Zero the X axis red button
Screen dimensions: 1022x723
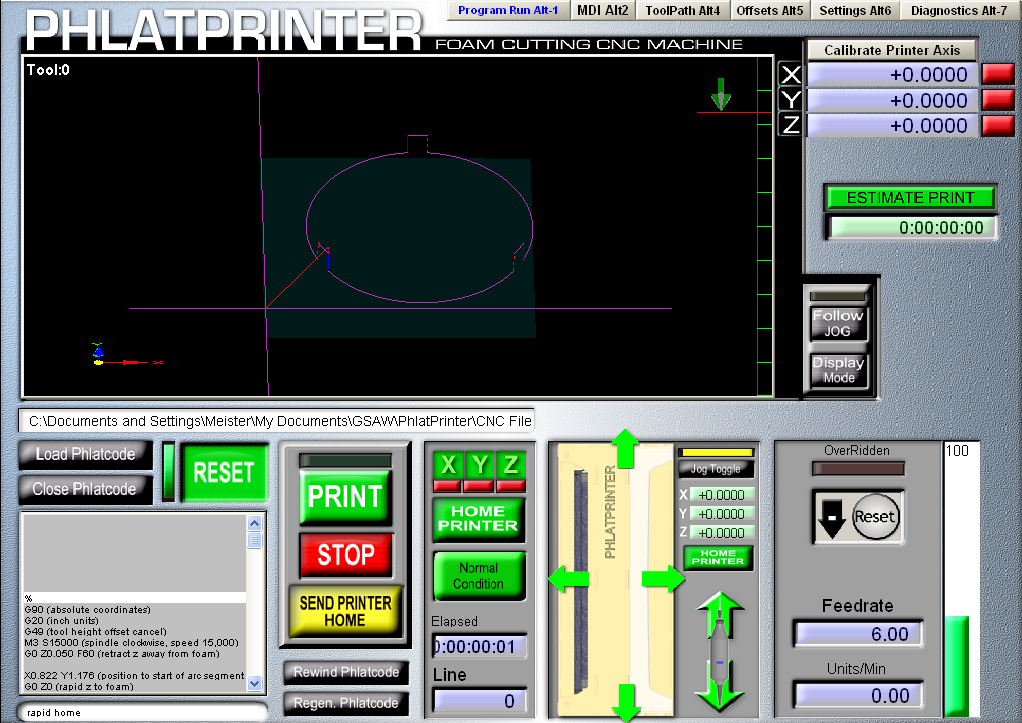997,75
